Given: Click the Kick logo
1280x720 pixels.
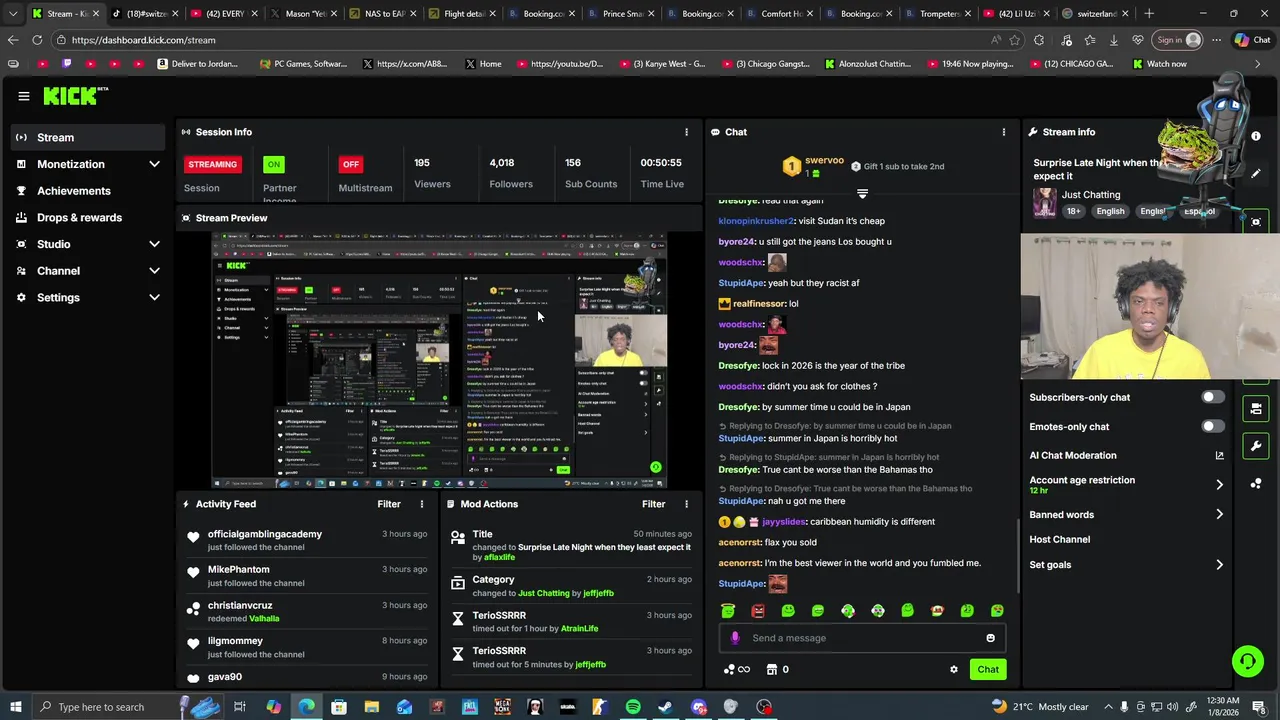Looking at the screenshot, I should point(75,96).
